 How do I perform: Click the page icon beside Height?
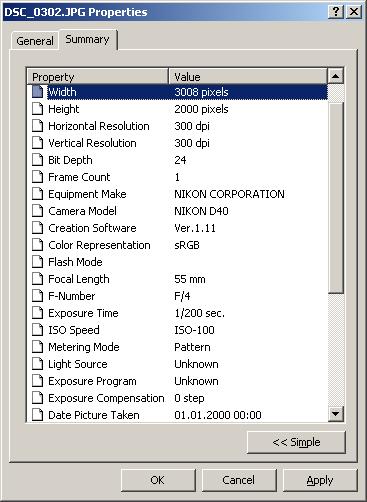click(x=37, y=109)
